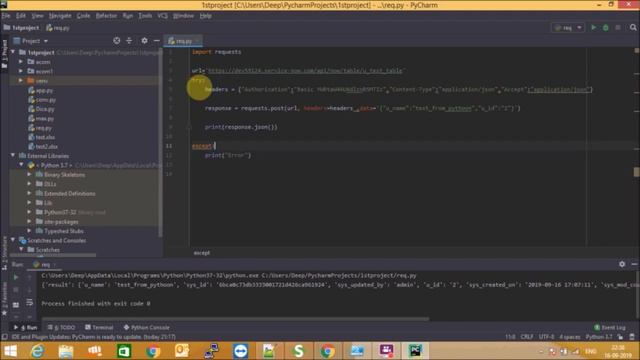Open TeamViewer from taskbar
The width and height of the screenshot is (640, 360).
pos(240,351)
